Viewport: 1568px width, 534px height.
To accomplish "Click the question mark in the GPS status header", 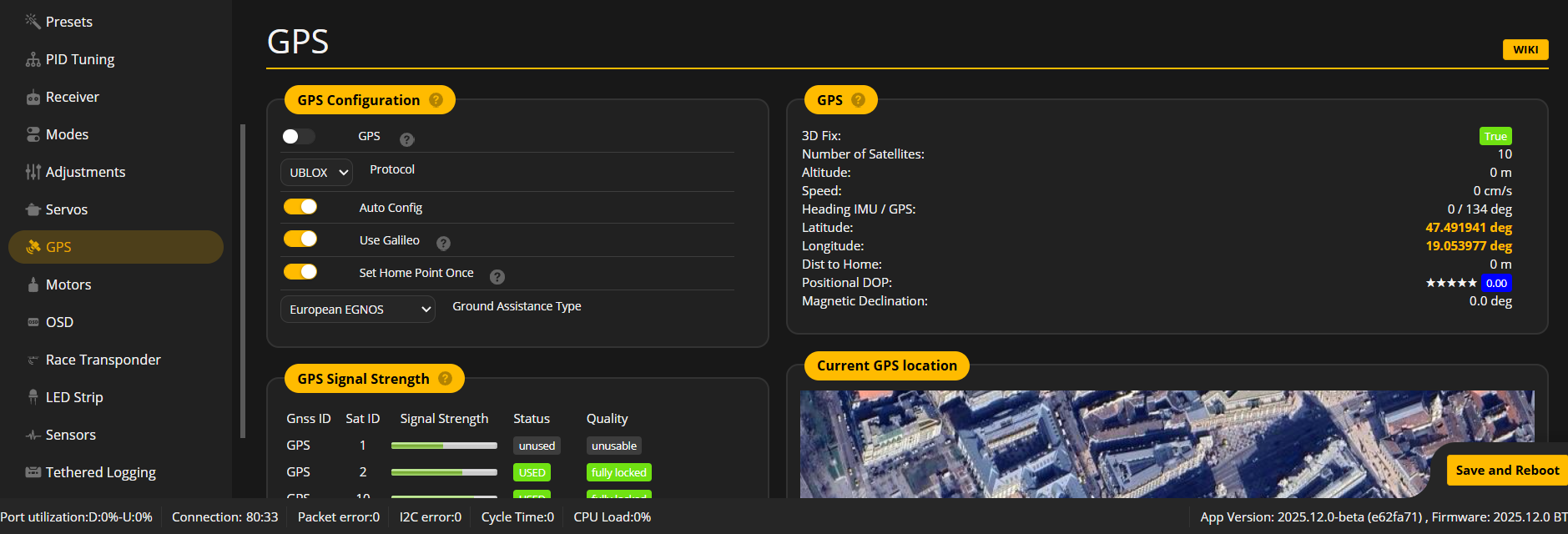I will tap(858, 100).
